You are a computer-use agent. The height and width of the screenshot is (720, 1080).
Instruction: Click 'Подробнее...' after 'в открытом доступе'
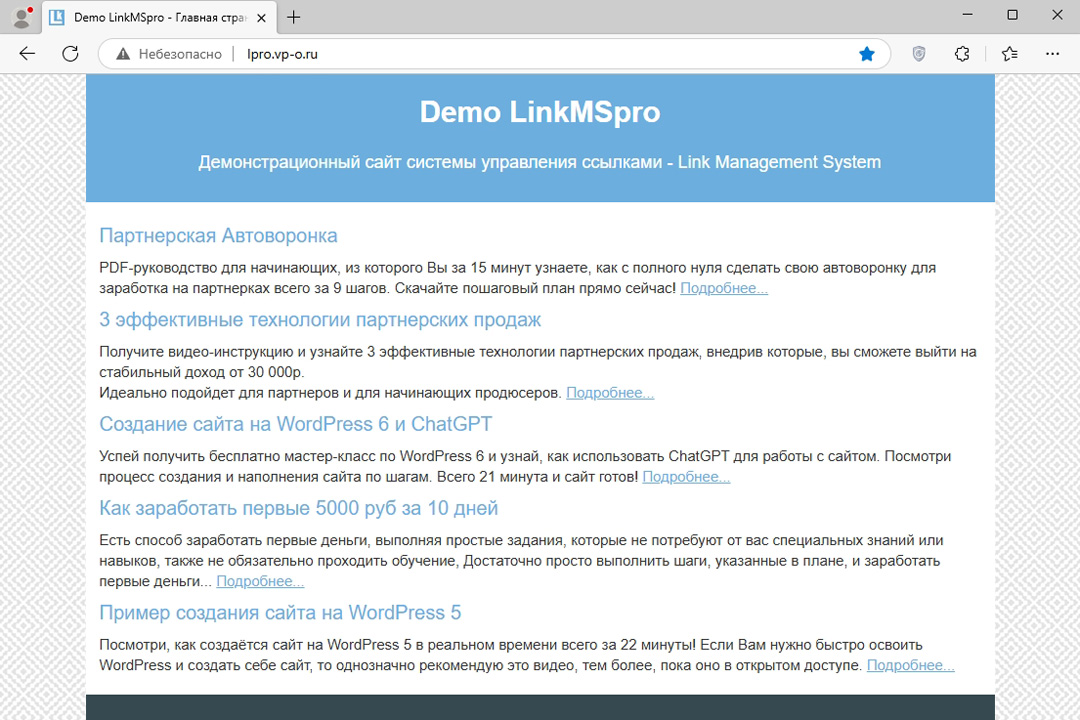[911, 666]
